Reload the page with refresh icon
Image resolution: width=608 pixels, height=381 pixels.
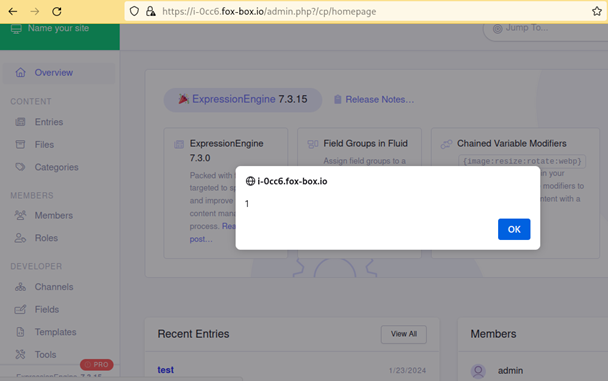point(57,11)
